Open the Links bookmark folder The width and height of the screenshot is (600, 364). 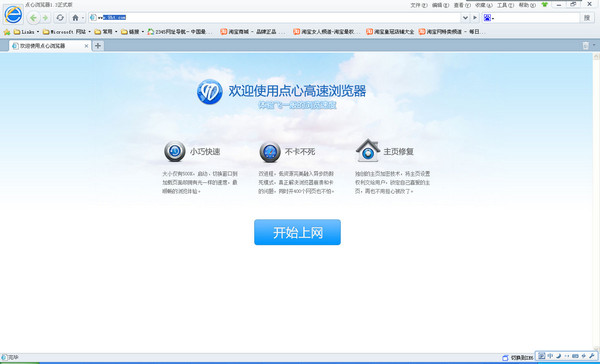26,32
